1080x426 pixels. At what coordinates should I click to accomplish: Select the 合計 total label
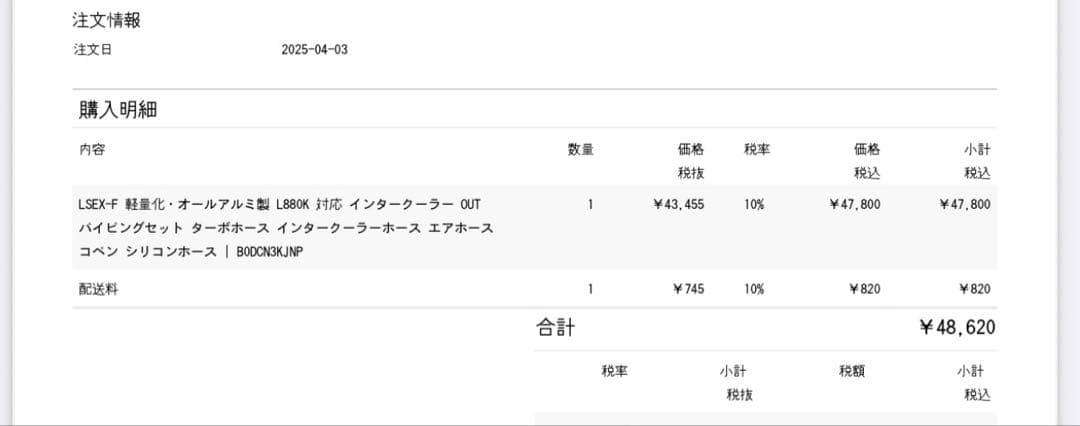pos(555,328)
